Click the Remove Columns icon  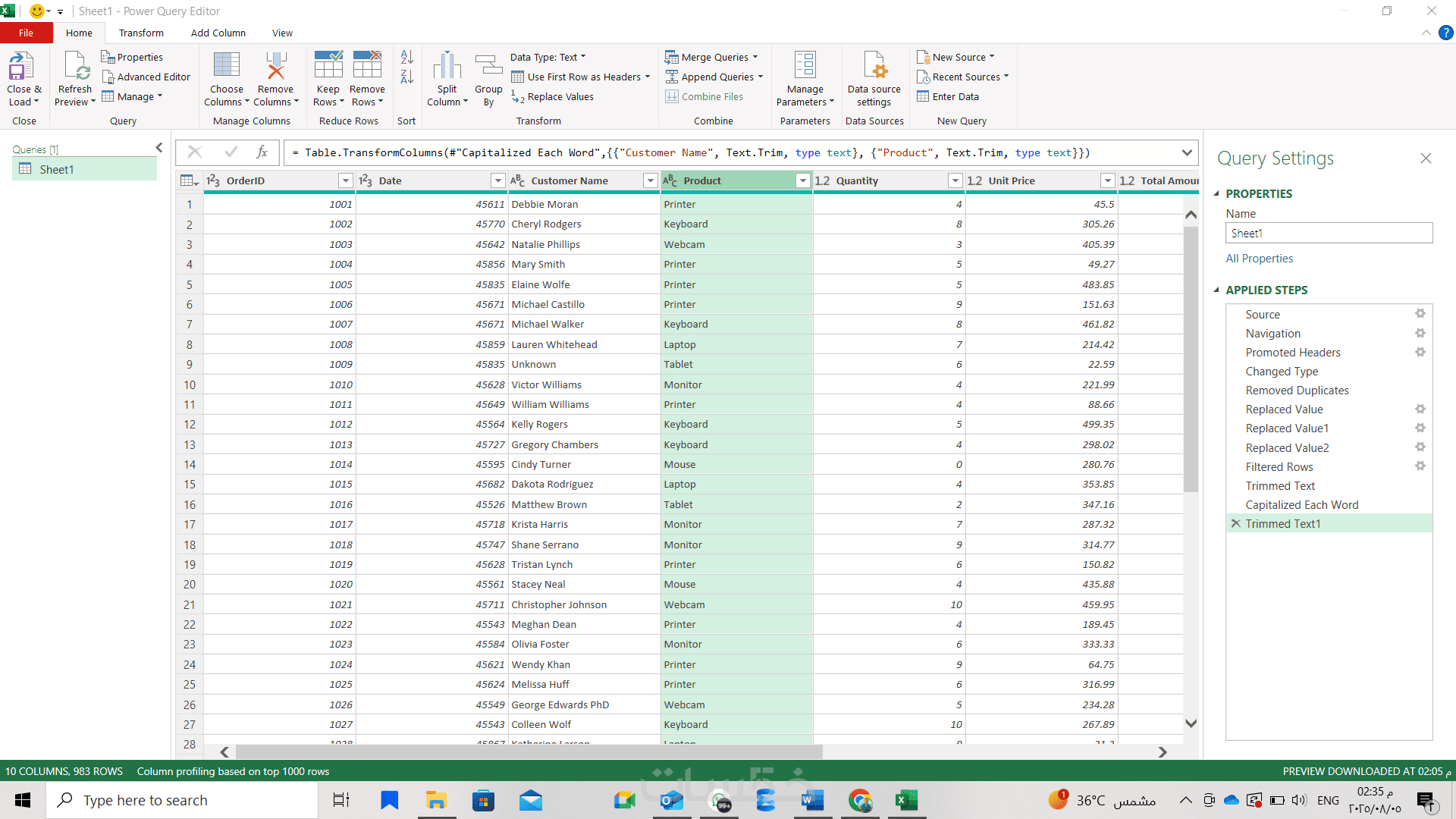[275, 67]
